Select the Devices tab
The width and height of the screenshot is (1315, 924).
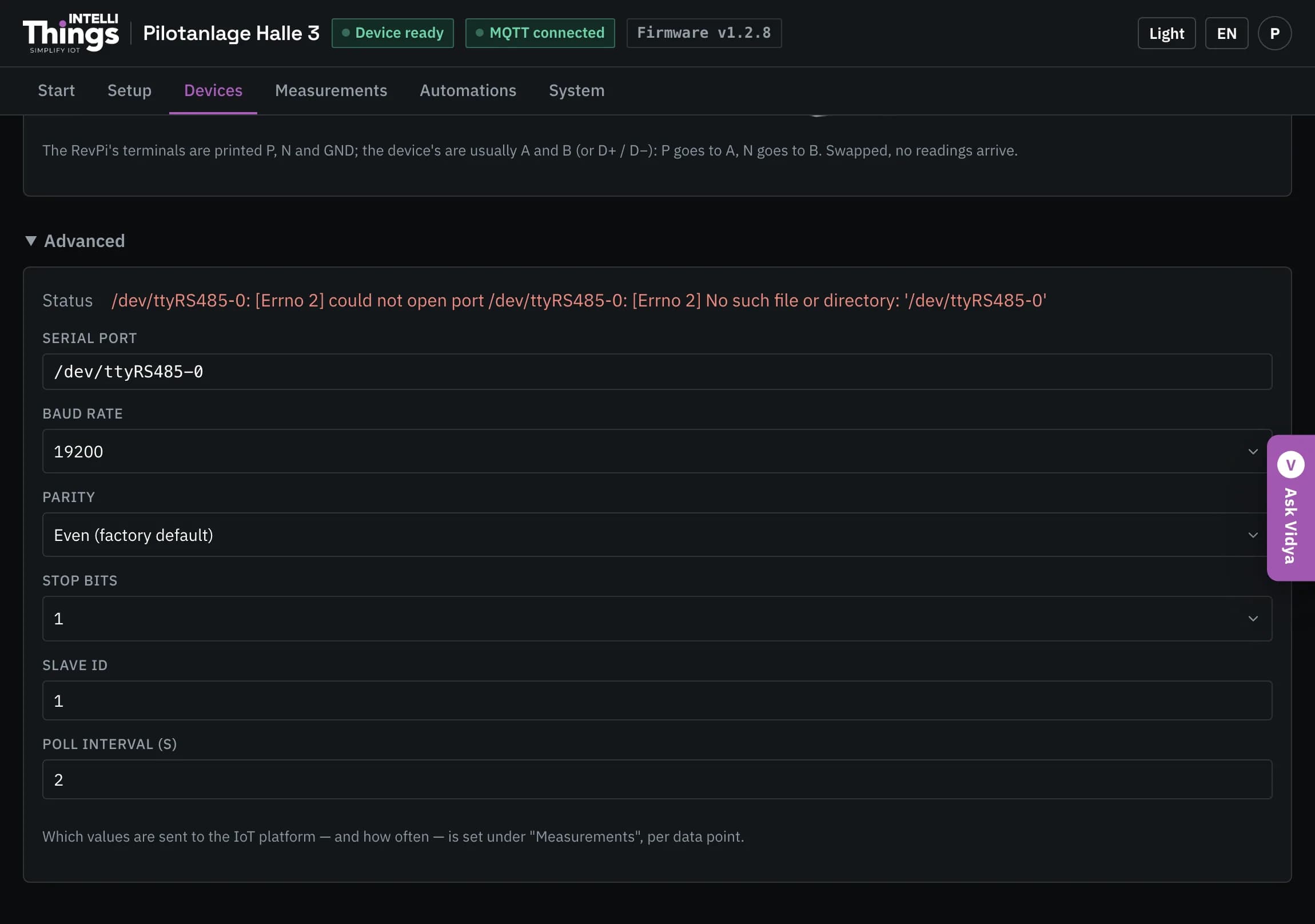(213, 90)
